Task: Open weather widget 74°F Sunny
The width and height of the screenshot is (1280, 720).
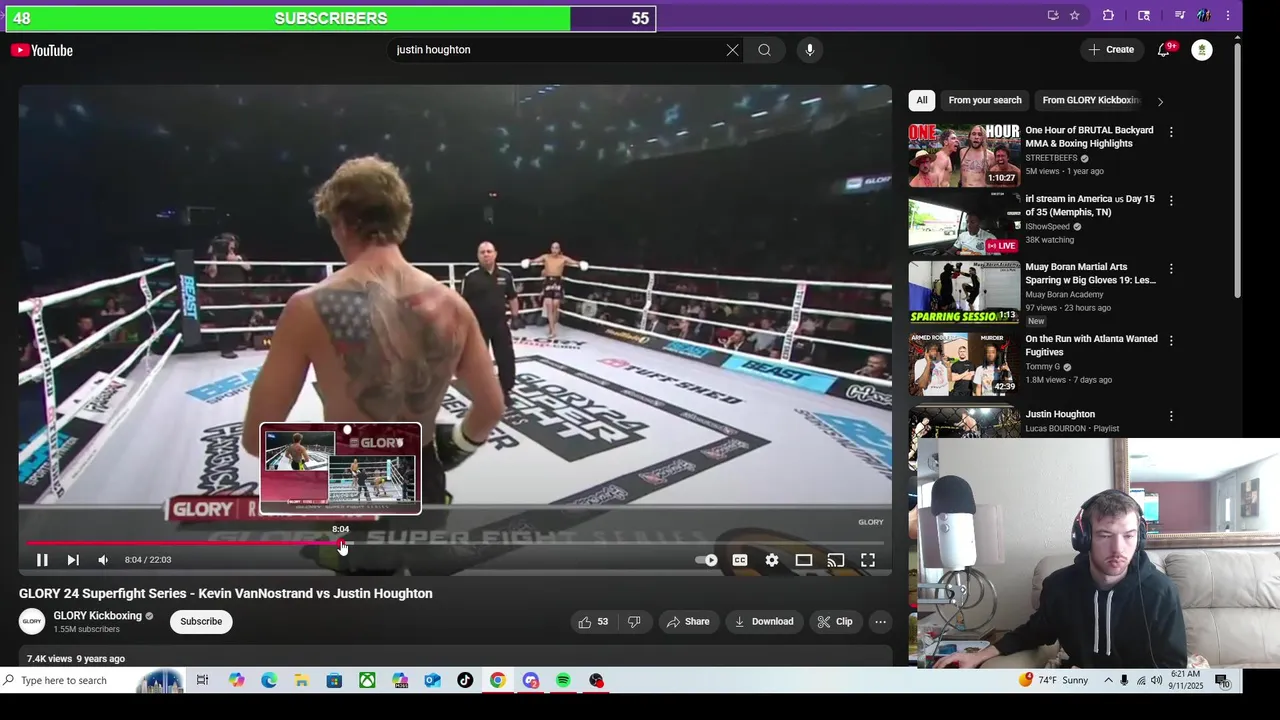Action: point(1054,681)
